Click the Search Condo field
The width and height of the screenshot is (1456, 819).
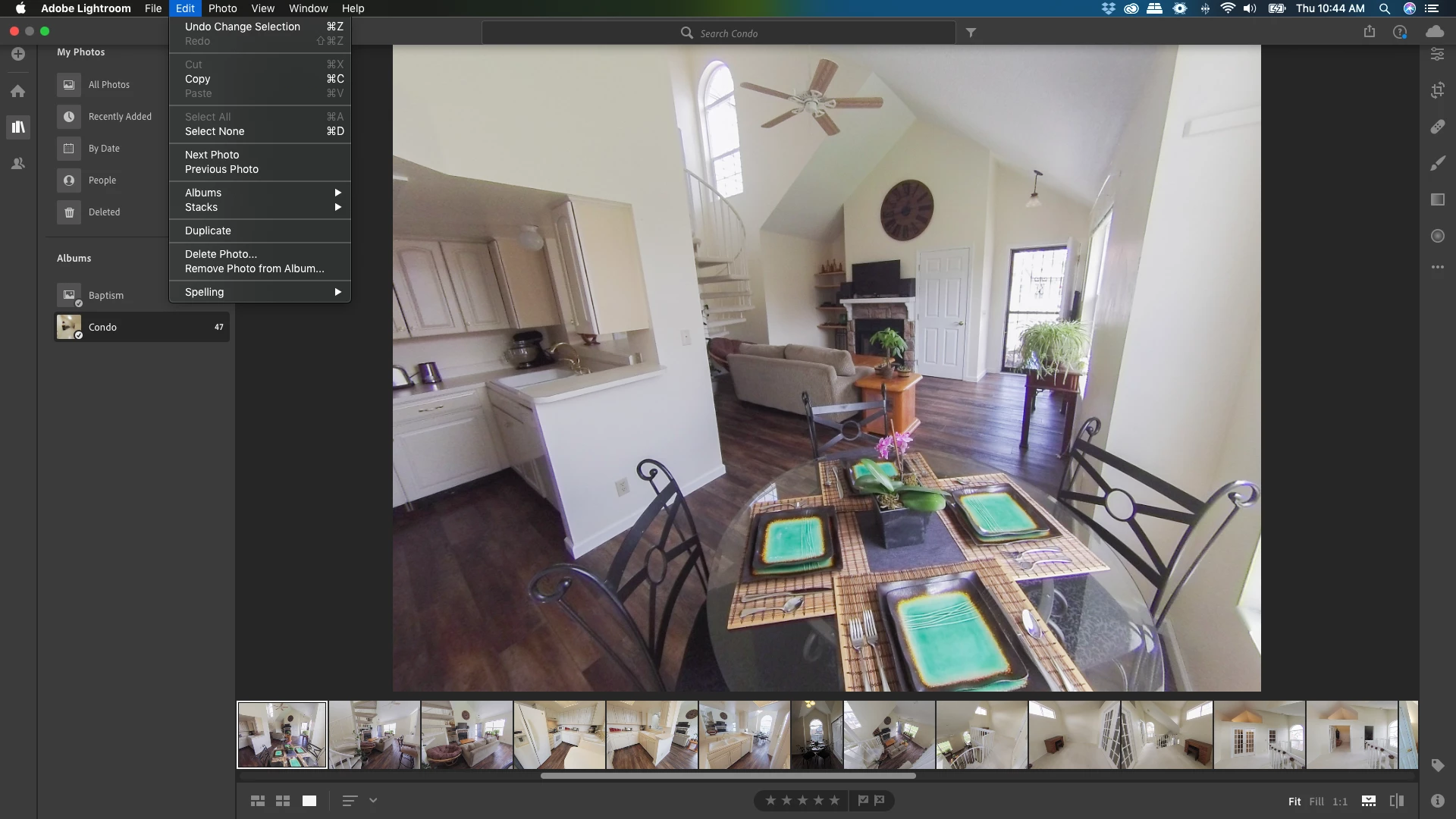[728, 33]
